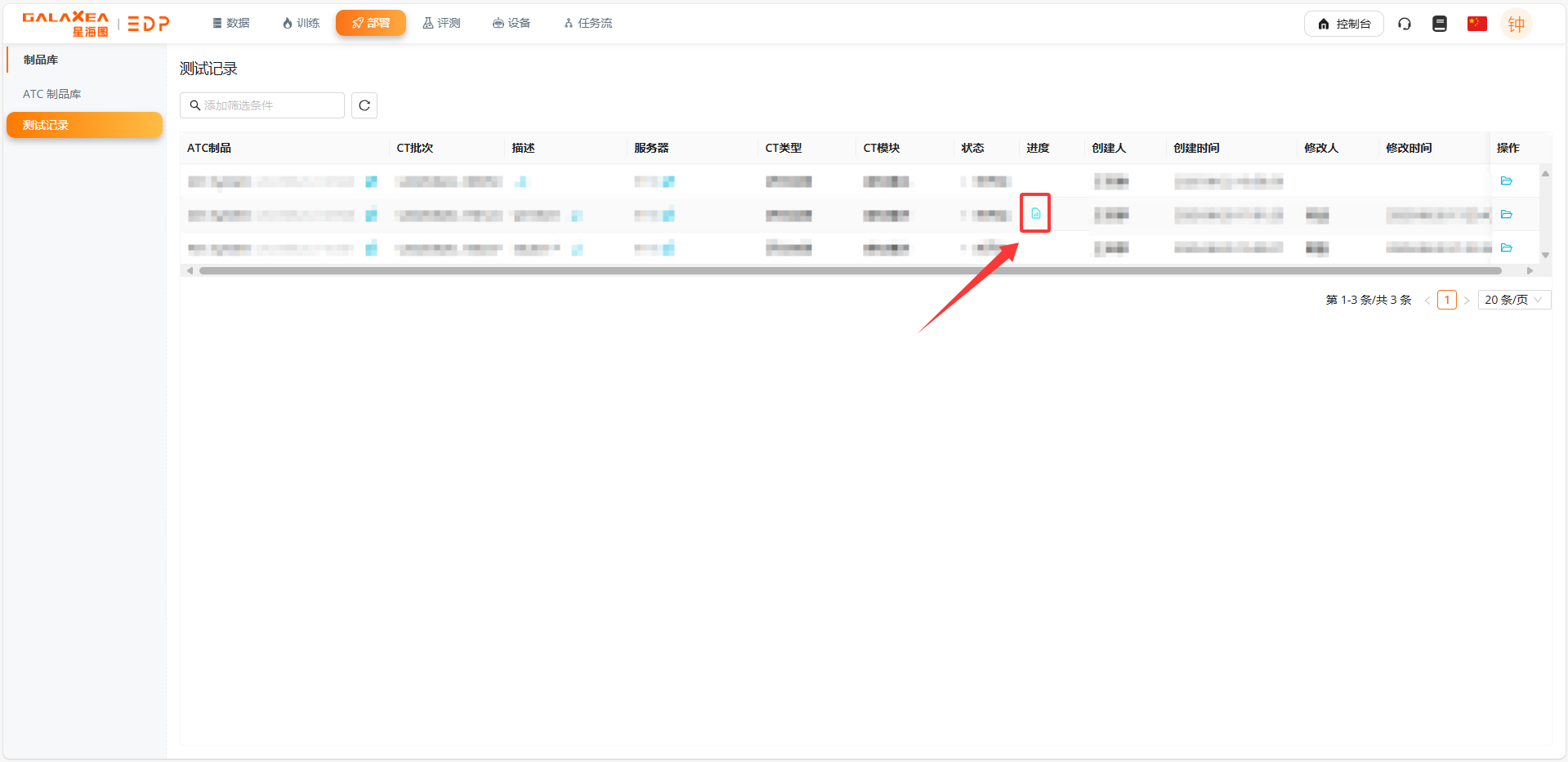The width and height of the screenshot is (1568, 762).
Task: Go to the previous page arrow
Action: coord(1427,301)
